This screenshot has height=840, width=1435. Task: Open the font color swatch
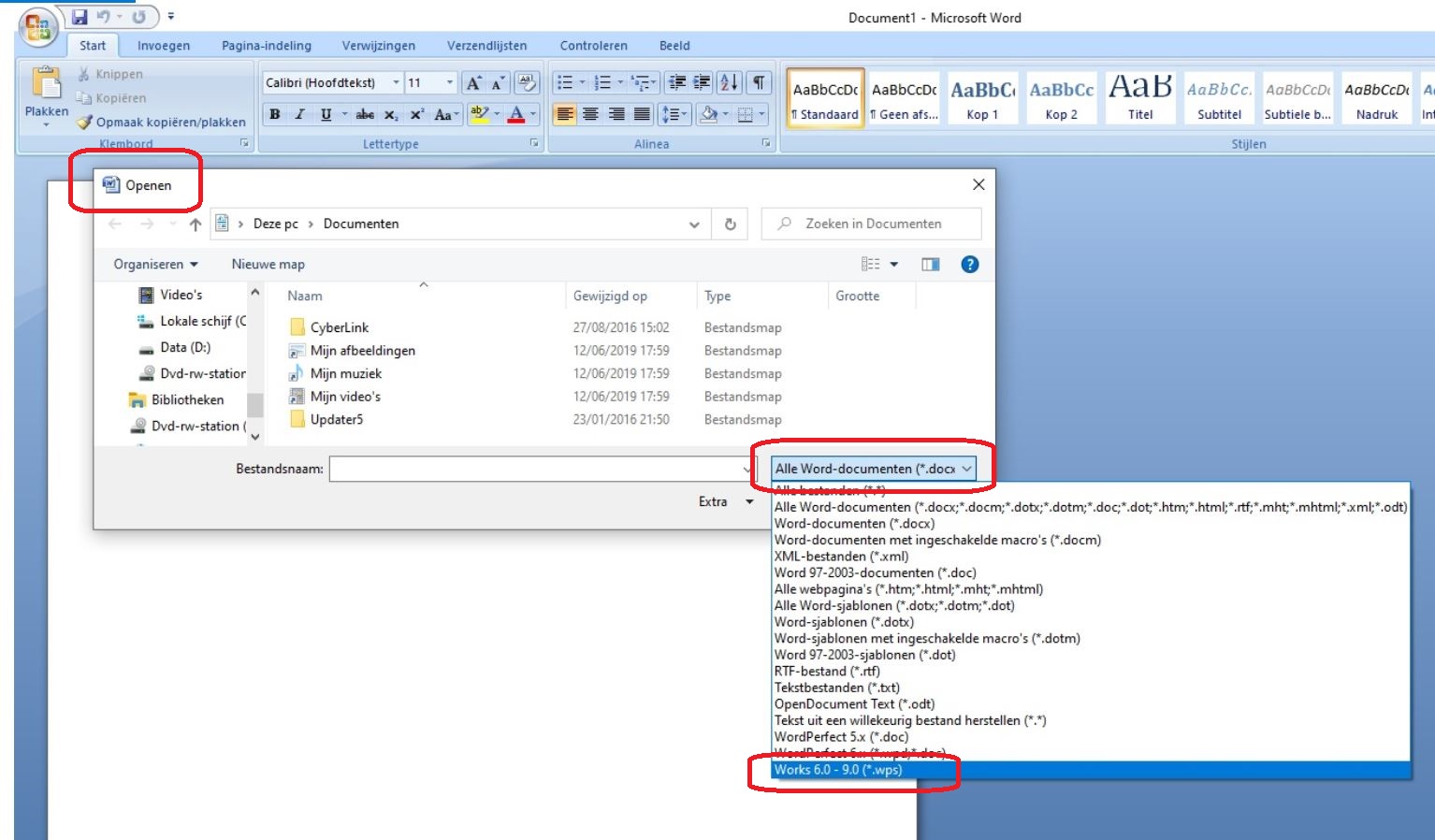pos(516,114)
